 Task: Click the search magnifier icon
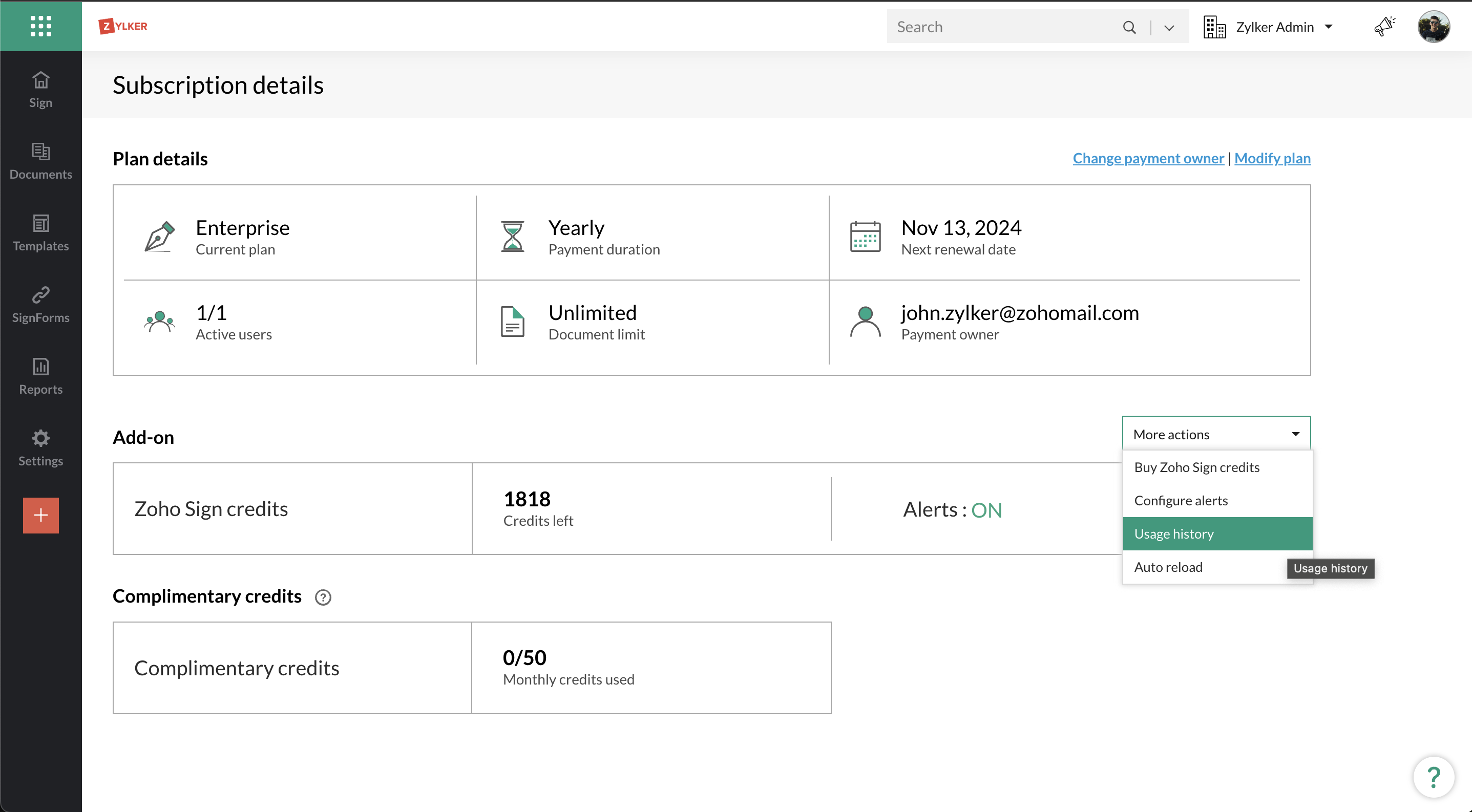pyautogui.click(x=1129, y=27)
